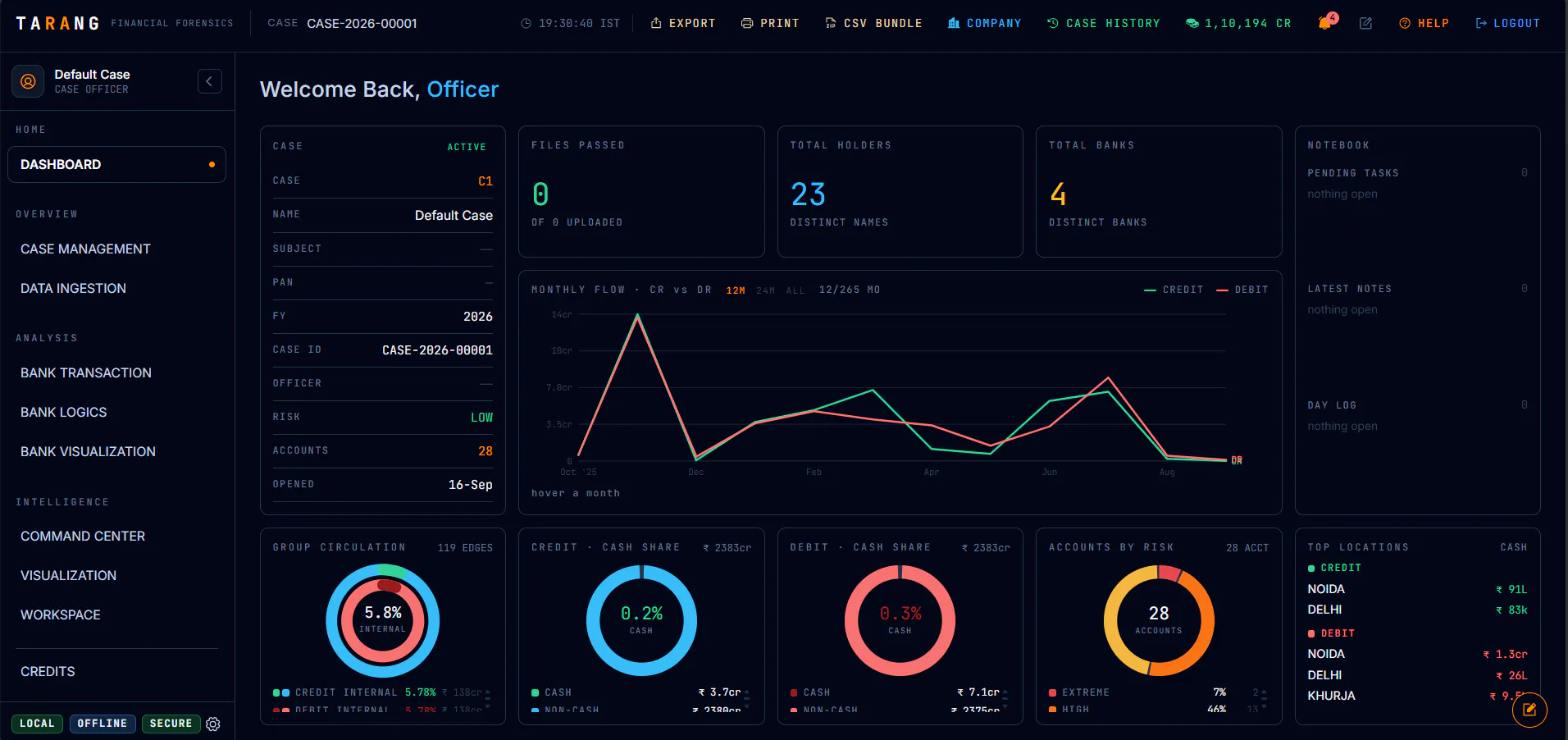1568x740 pixels.
Task: Select Dashboard in the sidebar
Action: point(116,164)
